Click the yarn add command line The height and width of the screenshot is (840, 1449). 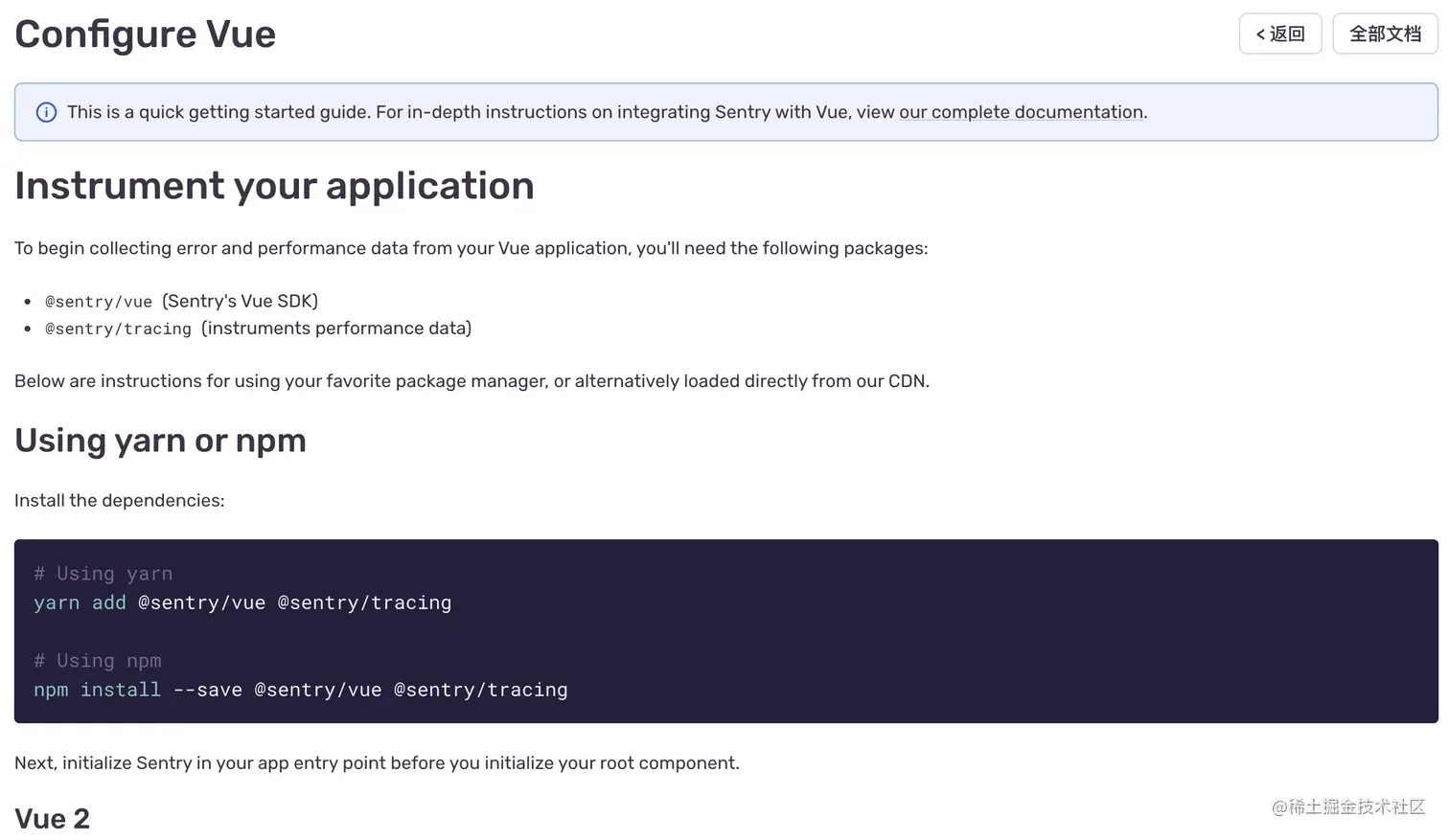pos(242,602)
